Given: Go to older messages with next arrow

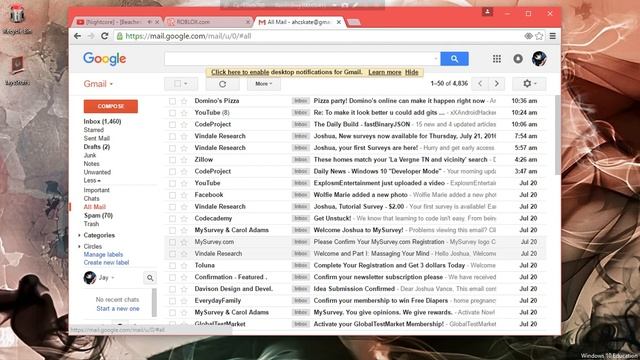Looking at the screenshot, I should (497, 84).
